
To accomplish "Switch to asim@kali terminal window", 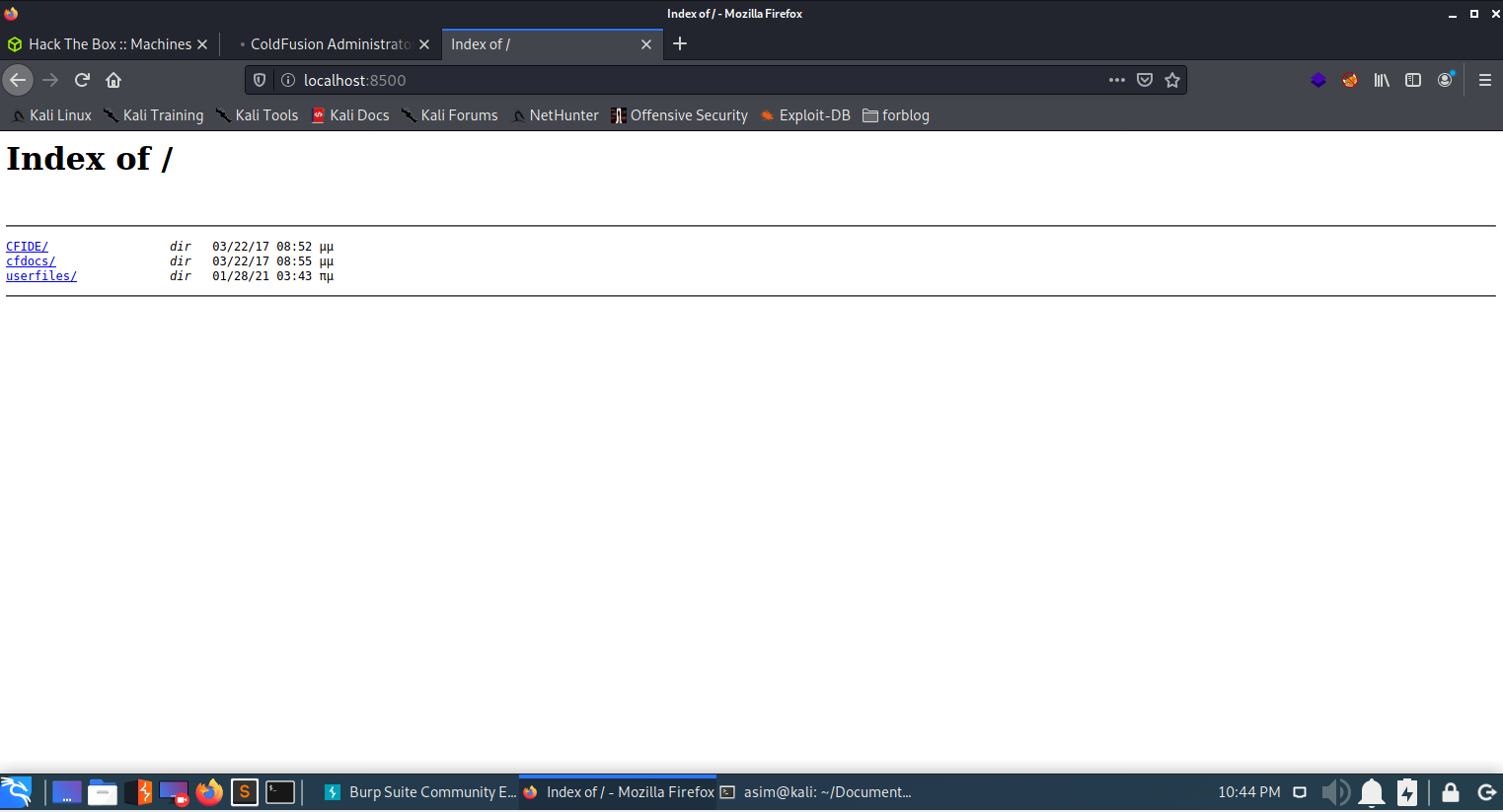I will click(x=815, y=792).
